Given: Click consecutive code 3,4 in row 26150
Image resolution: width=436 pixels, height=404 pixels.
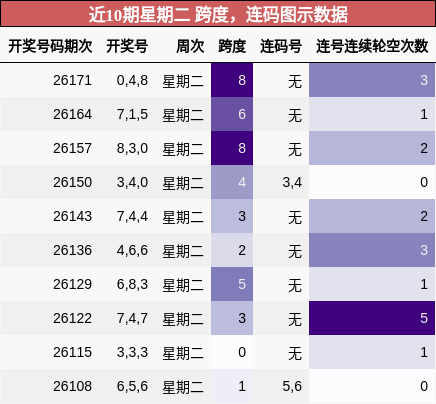Looking at the screenshot, I should [292, 182].
